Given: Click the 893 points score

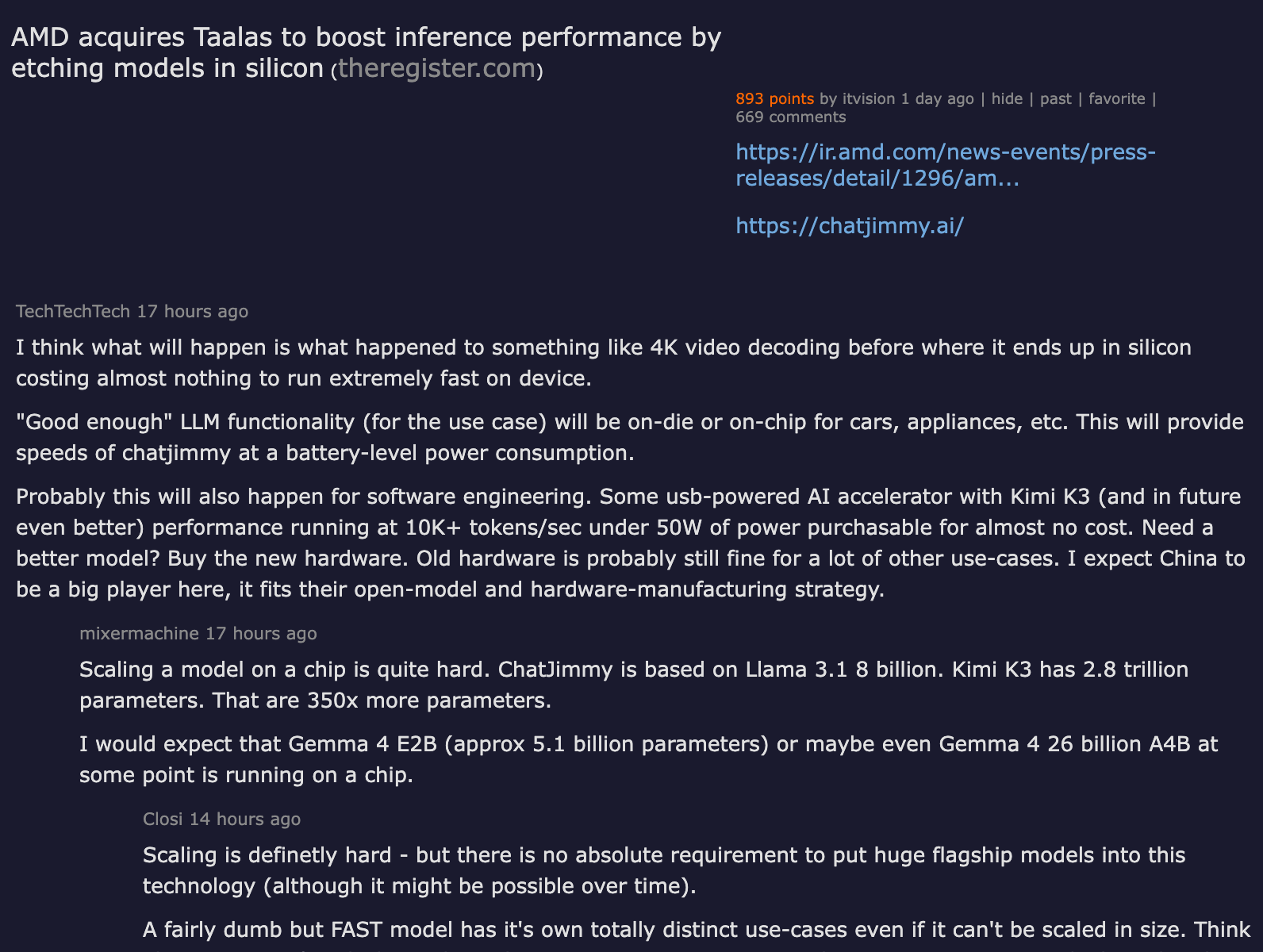Looking at the screenshot, I should (x=774, y=98).
